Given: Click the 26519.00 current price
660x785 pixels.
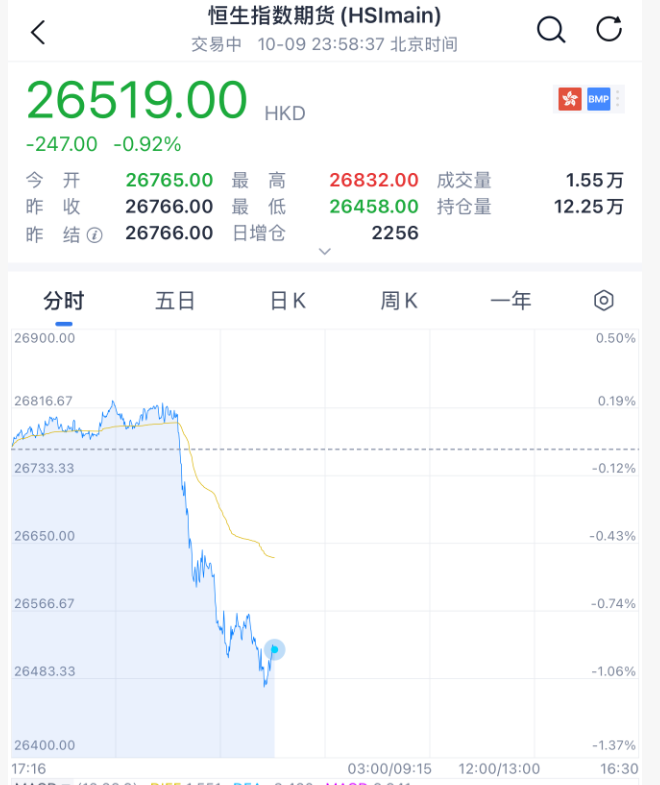Looking at the screenshot, I should pos(136,100).
